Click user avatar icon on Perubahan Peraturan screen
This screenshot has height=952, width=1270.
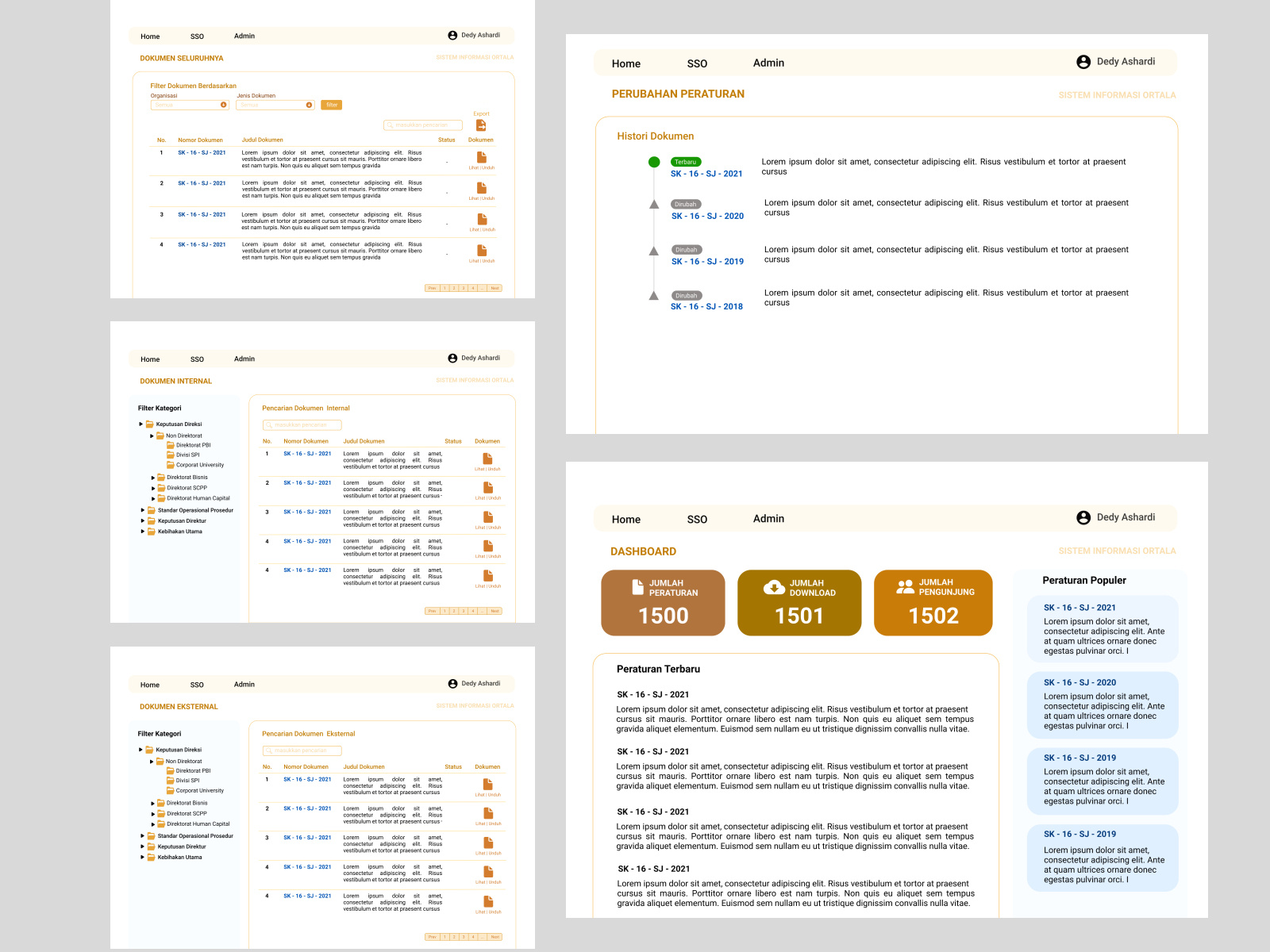point(1083,62)
